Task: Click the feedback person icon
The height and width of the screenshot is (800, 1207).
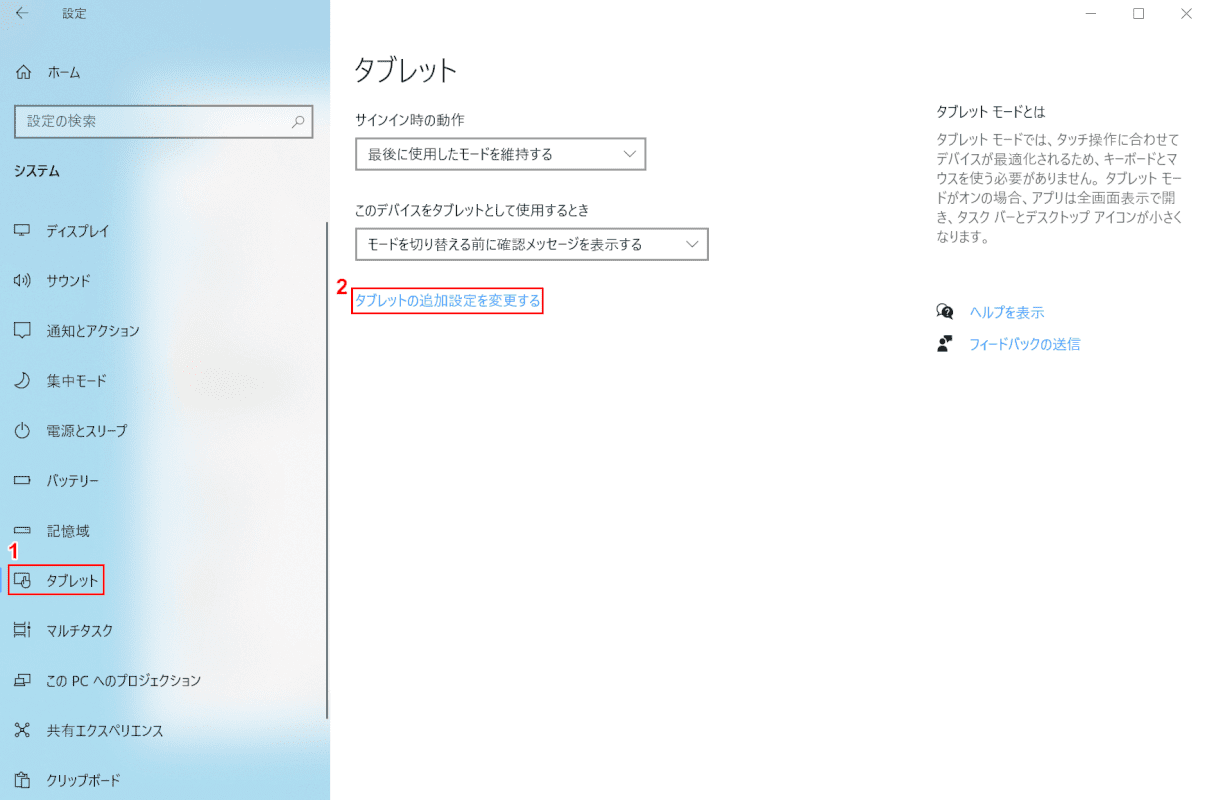Action: tap(945, 344)
